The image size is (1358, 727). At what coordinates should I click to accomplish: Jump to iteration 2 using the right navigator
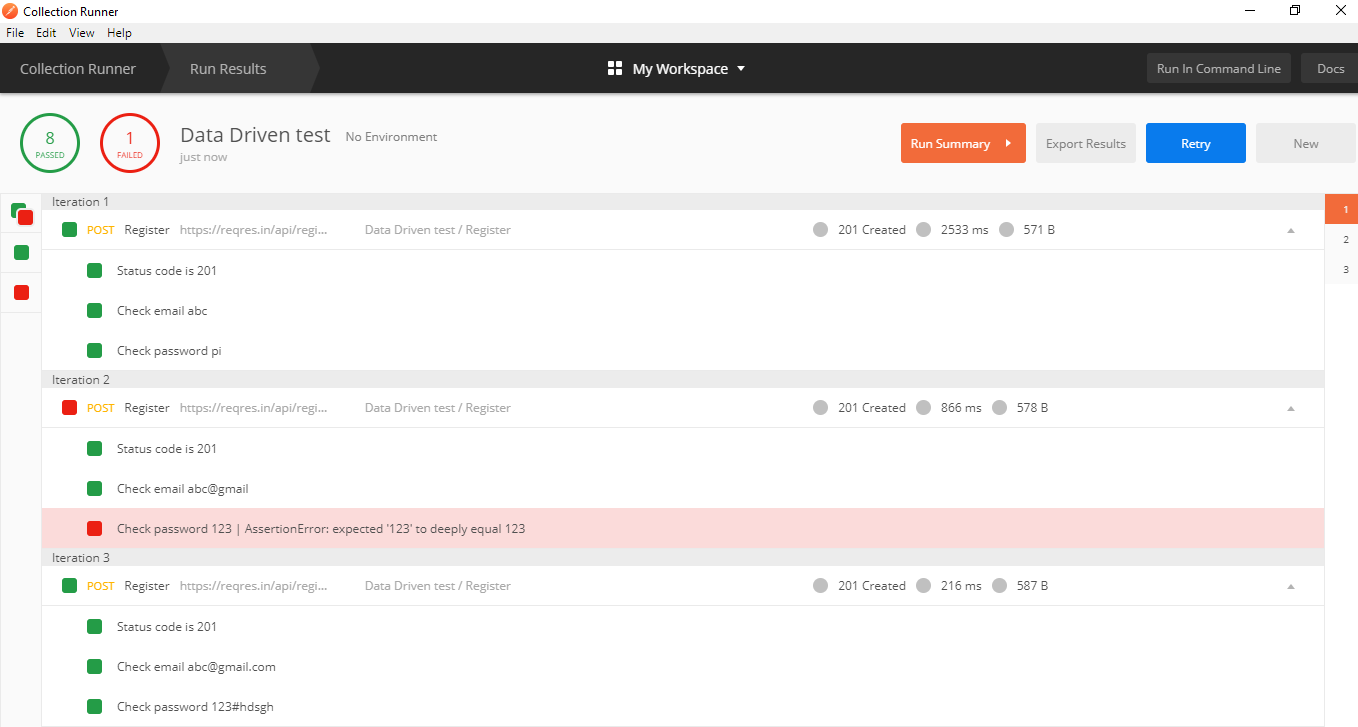click(1345, 239)
